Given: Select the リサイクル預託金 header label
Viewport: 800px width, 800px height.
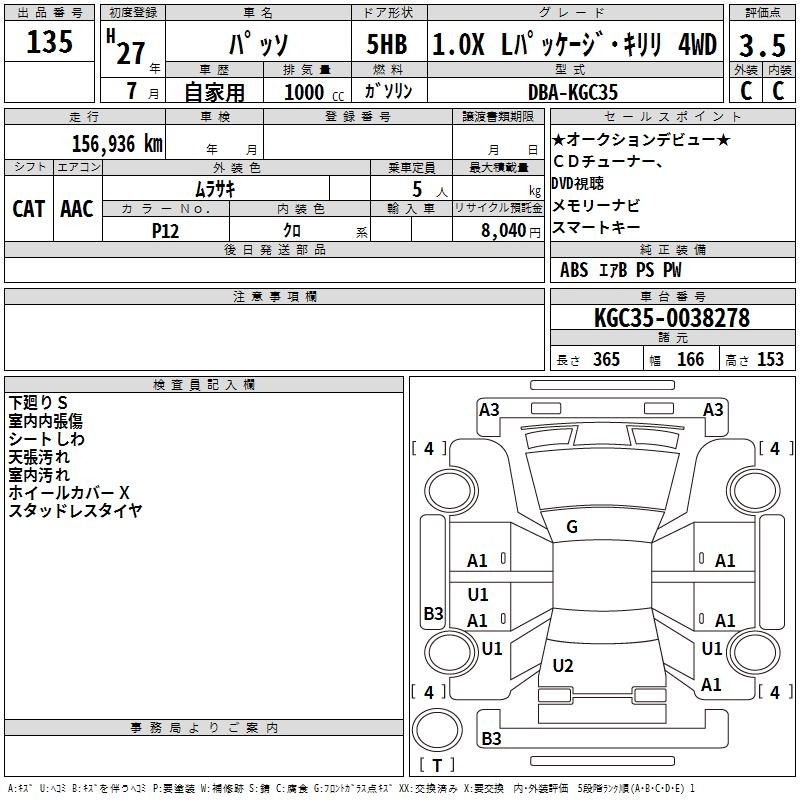Looking at the screenshot, I should click(498, 208).
